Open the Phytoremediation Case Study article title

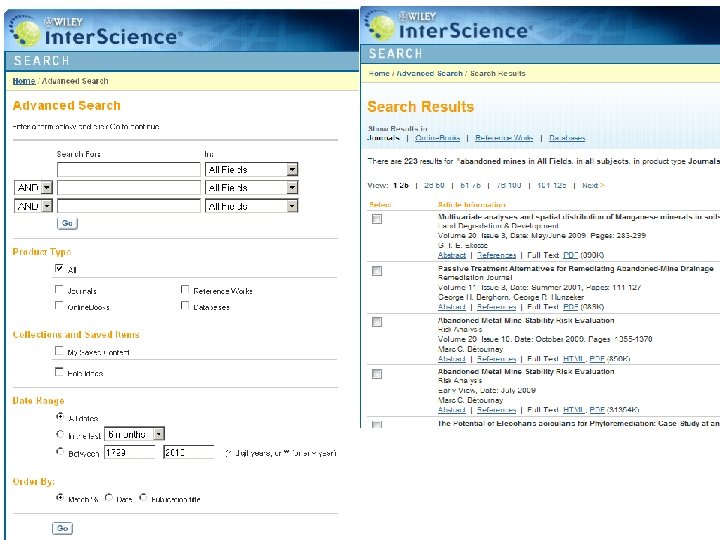pos(579,423)
